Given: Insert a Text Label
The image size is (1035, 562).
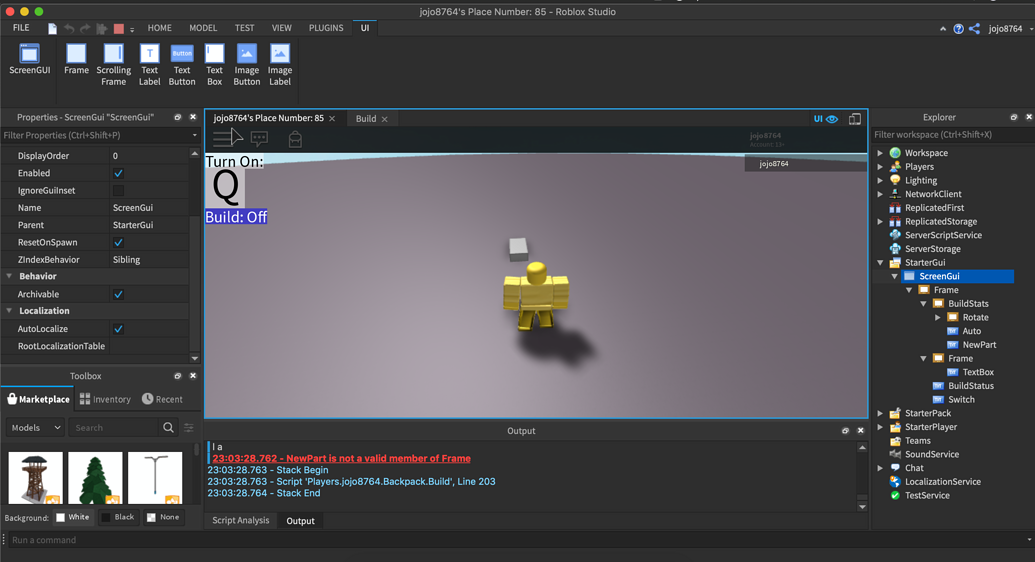Looking at the screenshot, I should [x=149, y=65].
